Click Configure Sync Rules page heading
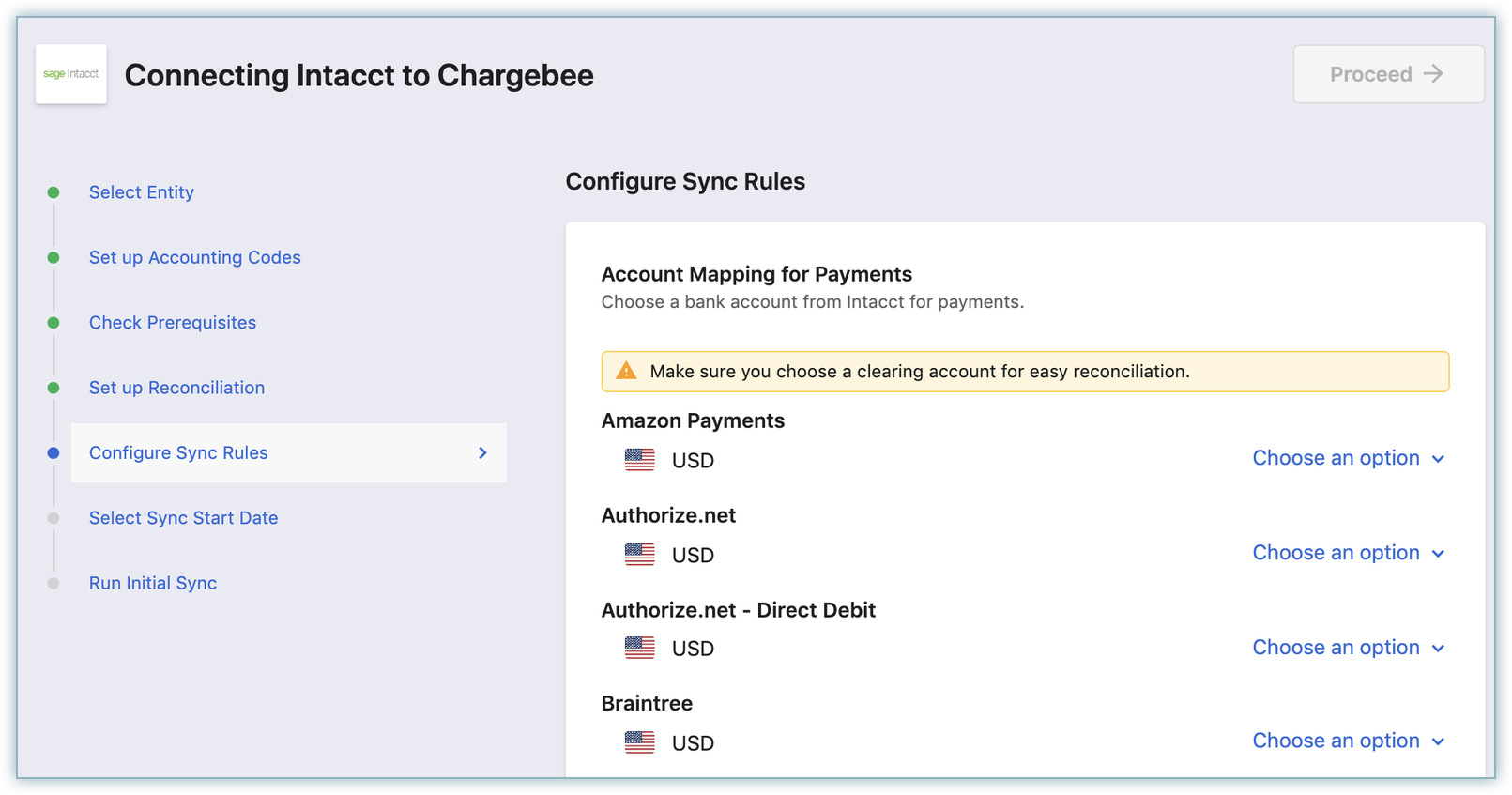The image size is (1512, 795). coord(685,181)
